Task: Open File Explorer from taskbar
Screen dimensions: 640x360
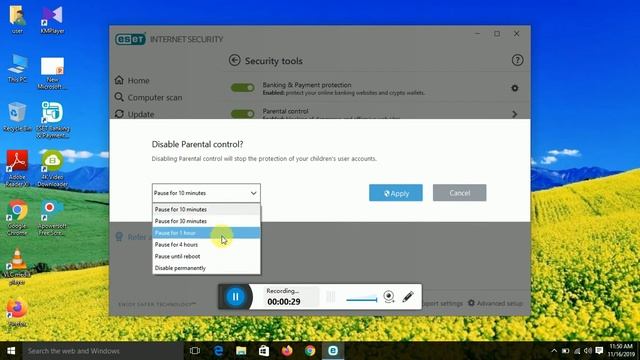Action: pos(241,351)
